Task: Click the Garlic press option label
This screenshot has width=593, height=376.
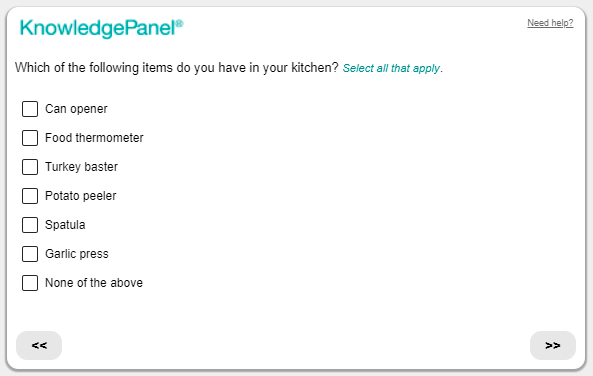Action: coord(77,254)
